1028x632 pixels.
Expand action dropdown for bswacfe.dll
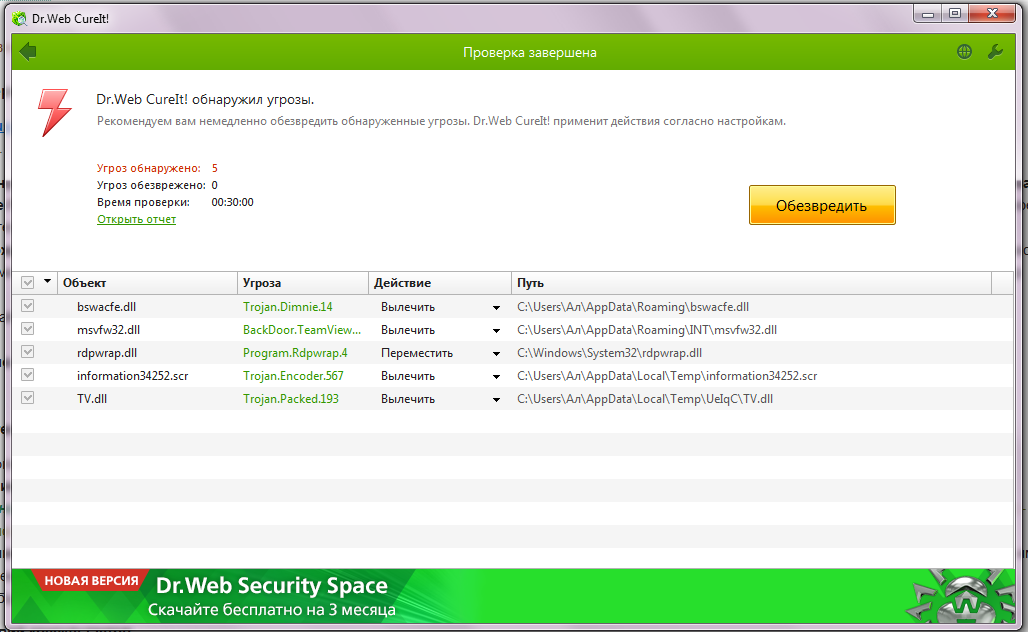(x=496, y=307)
